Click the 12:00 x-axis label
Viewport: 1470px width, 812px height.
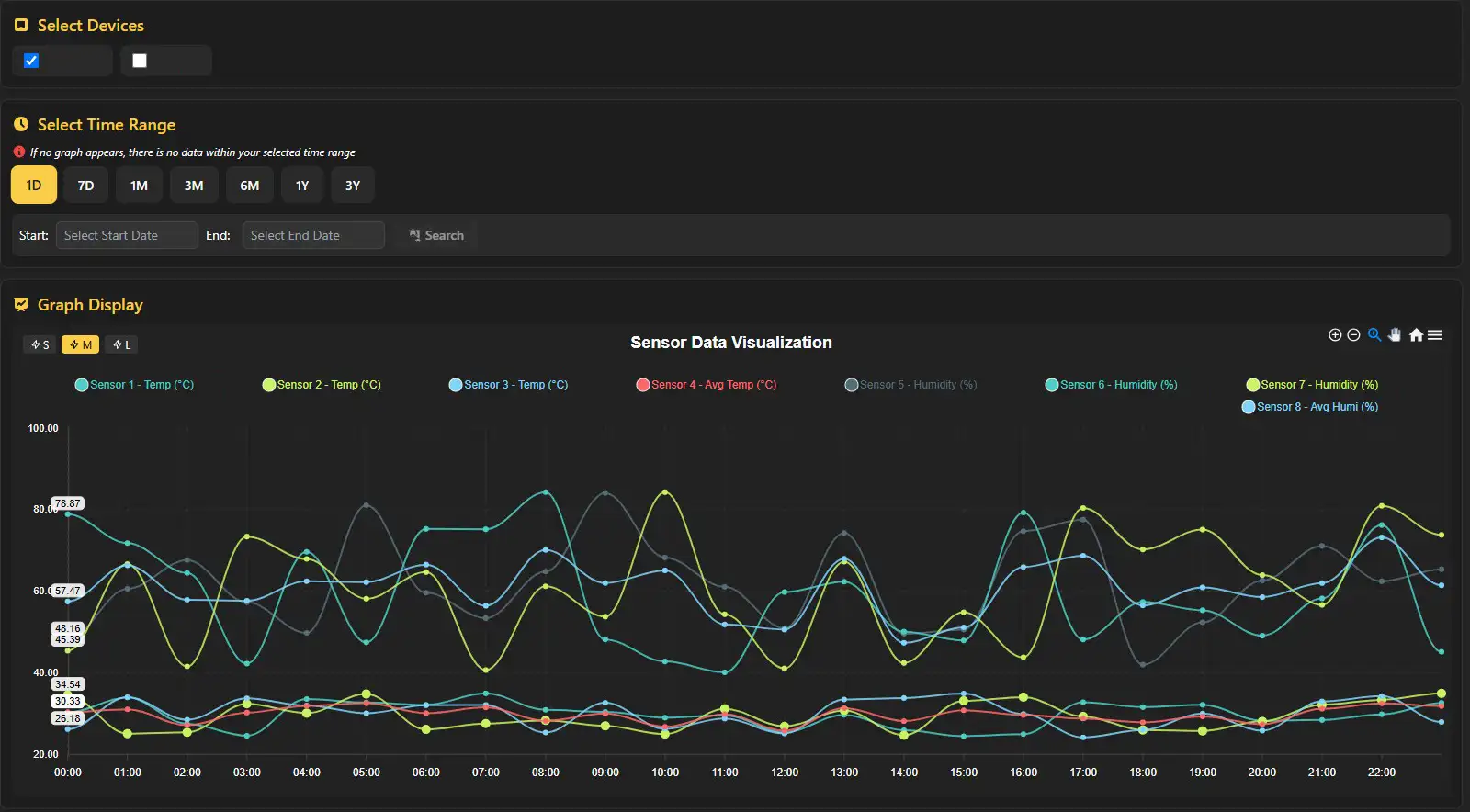tap(785, 773)
